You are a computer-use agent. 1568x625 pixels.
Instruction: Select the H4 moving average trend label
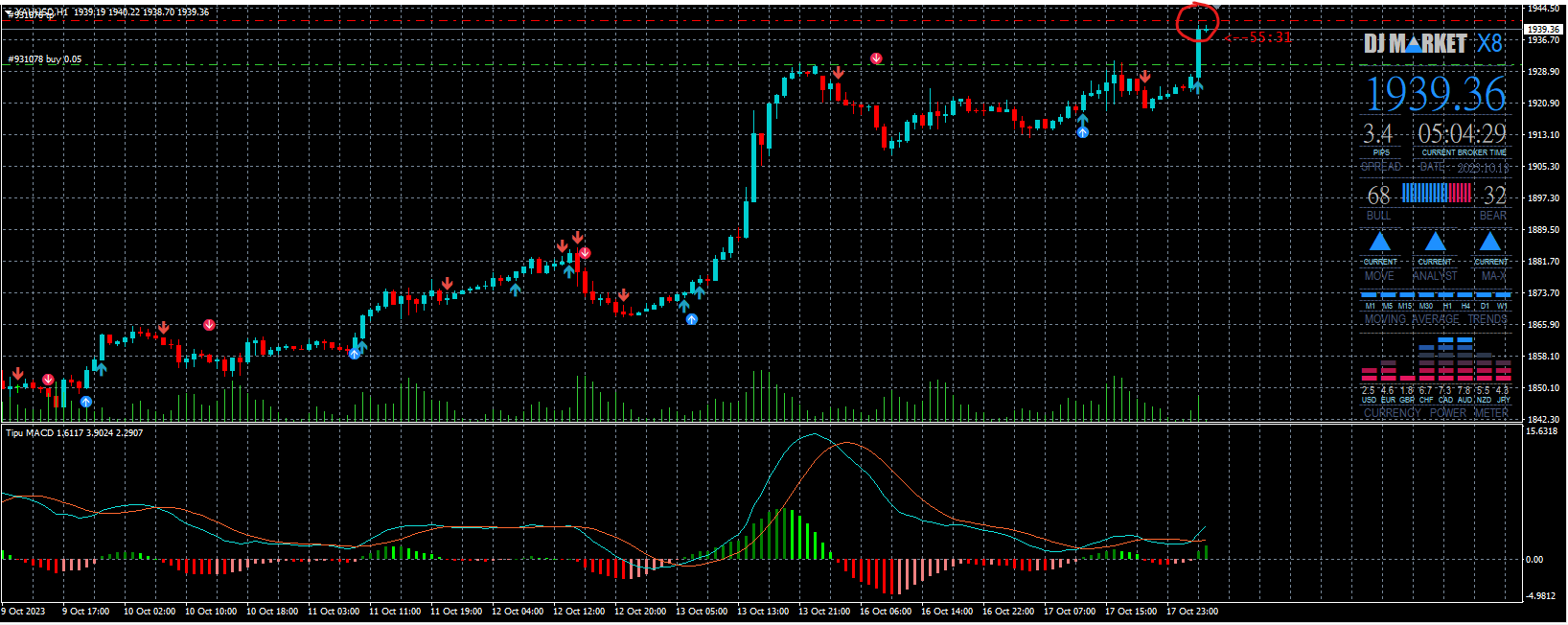(1465, 306)
